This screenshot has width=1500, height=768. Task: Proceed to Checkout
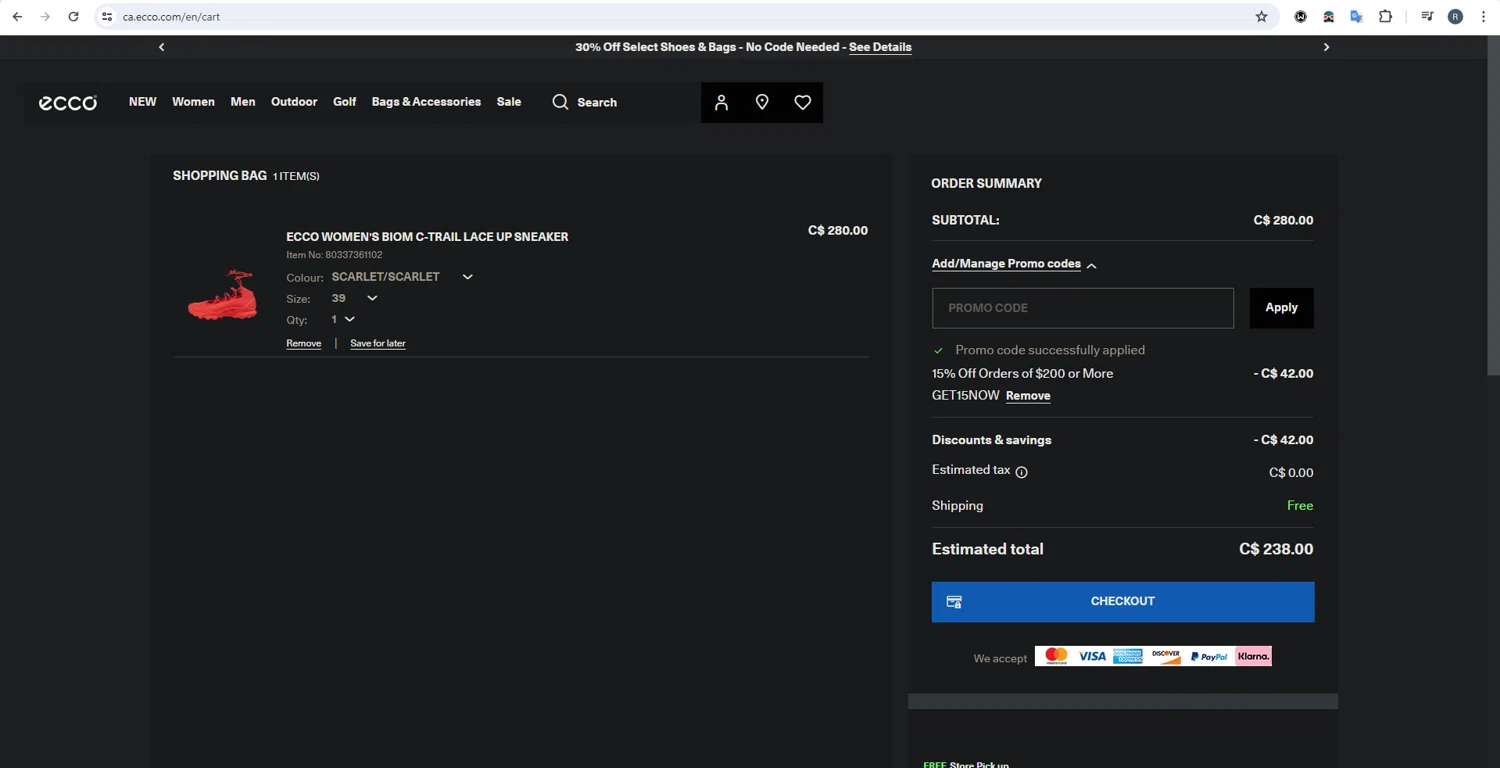(1123, 602)
